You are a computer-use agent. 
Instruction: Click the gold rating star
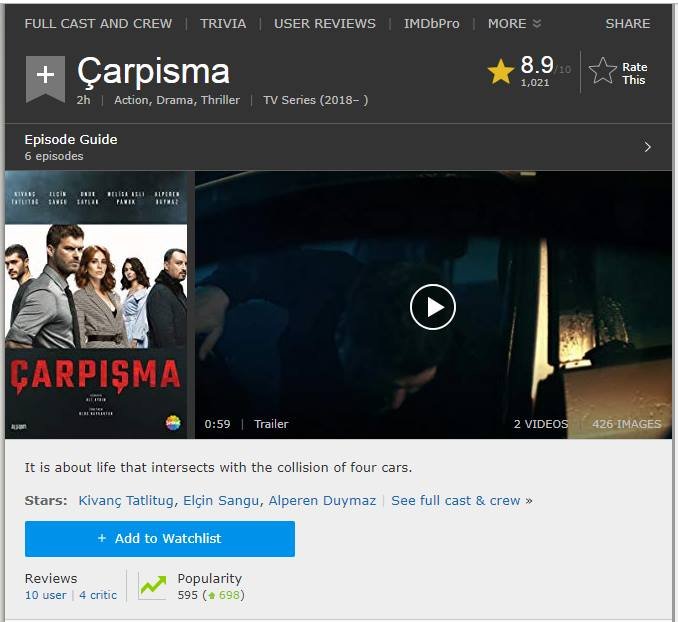pos(500,71)
